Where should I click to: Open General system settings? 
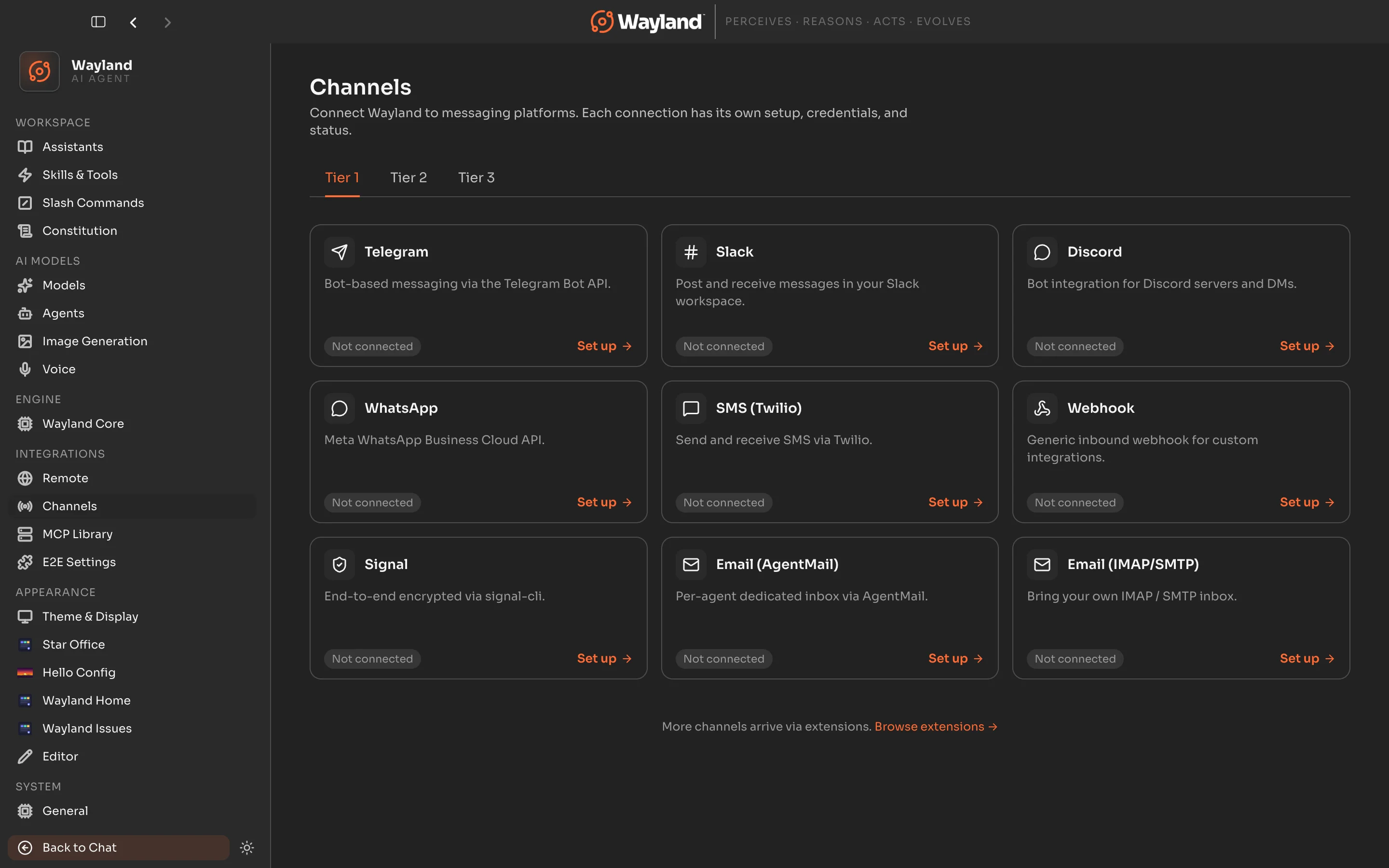click(x=132, y=811)
